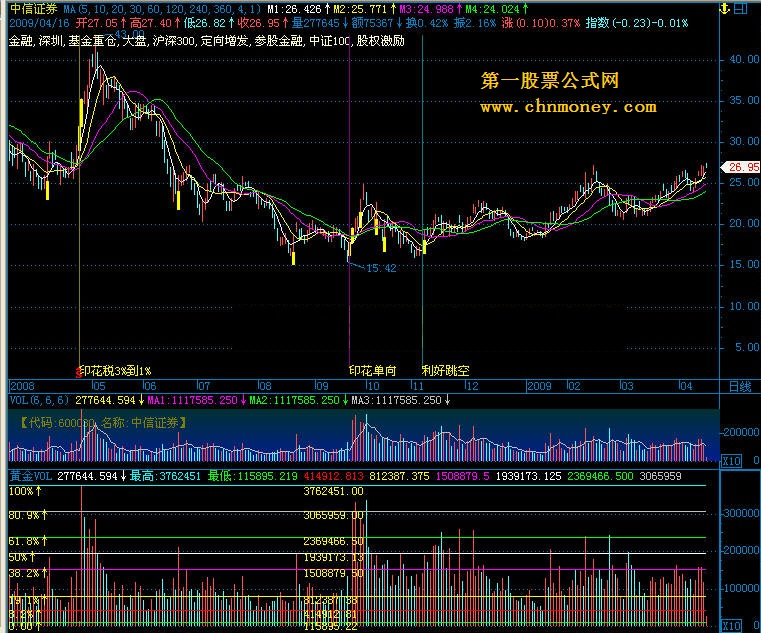
Task: Click the 100% golden ratio level label
Action: pos(25,491)
